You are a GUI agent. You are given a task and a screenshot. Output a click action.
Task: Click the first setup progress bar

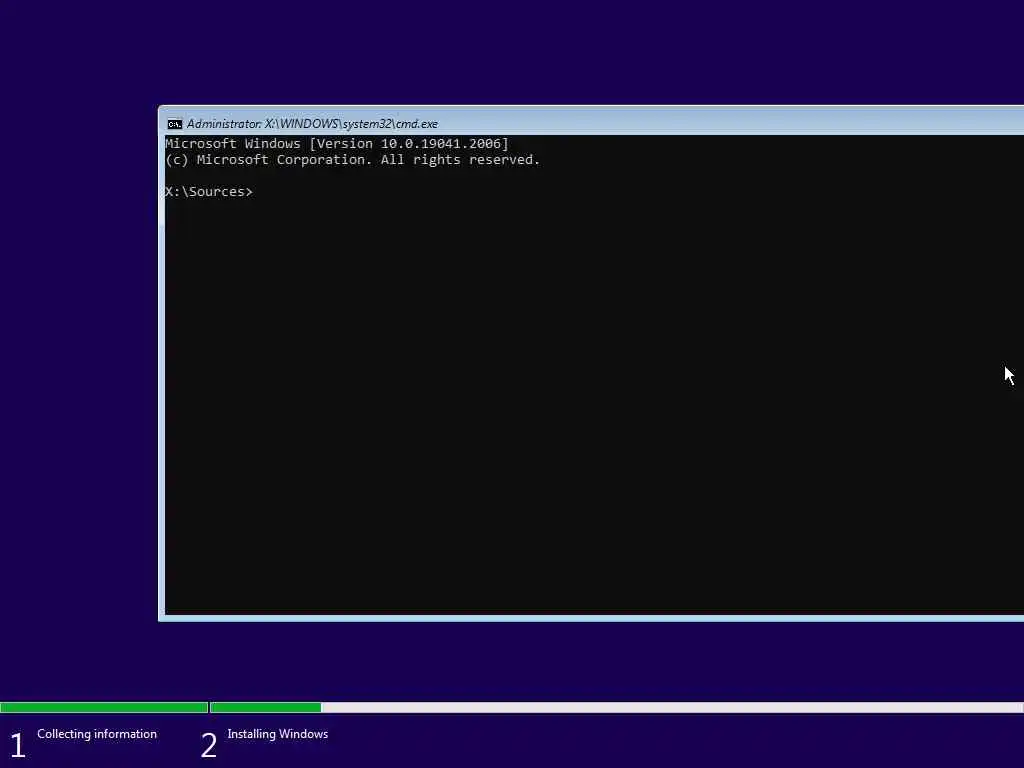pyautogui.click(x=104, y=707)
